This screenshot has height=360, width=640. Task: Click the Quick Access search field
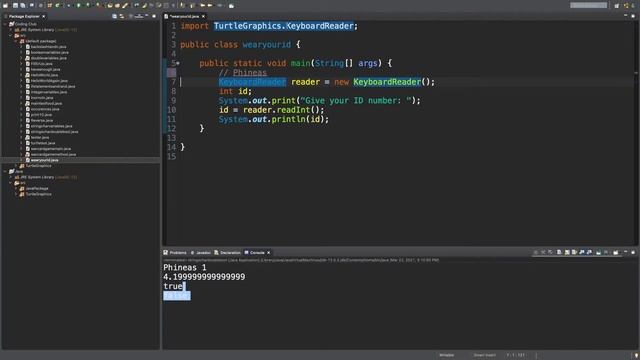(x=589, y=5)
